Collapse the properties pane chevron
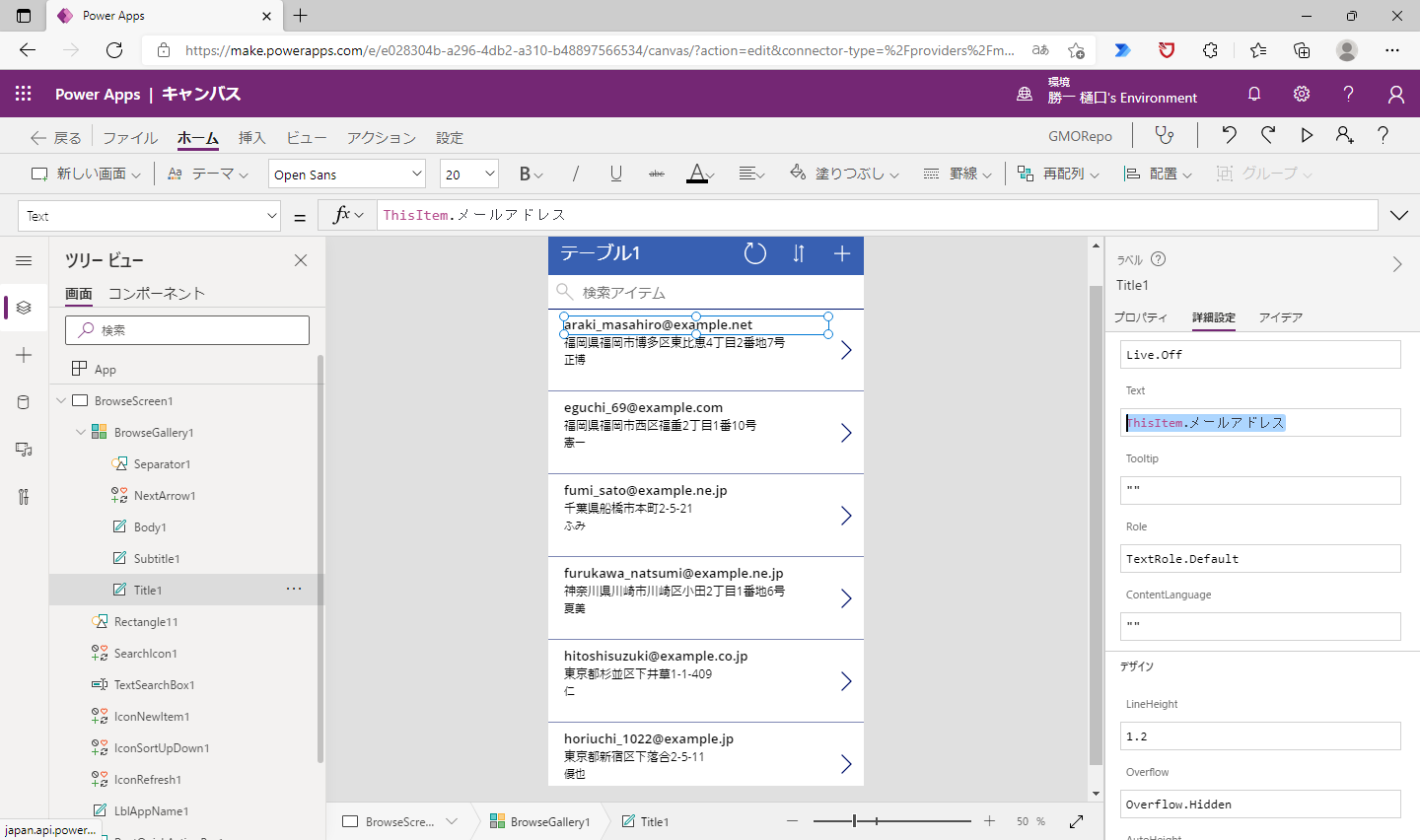Screen dimensions: 1420x840 [x=1396, y=264]
